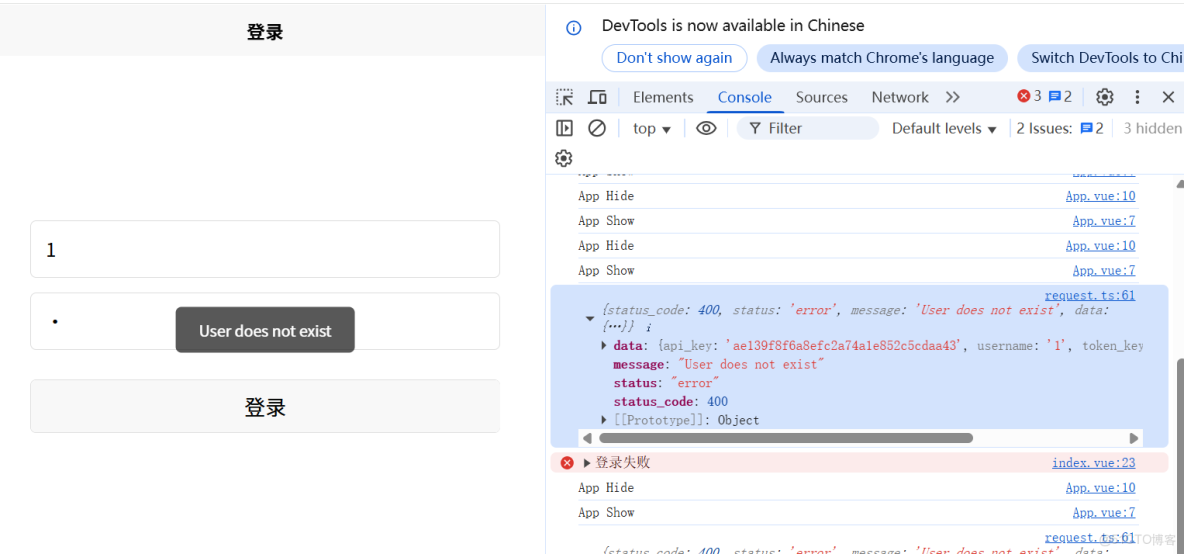Create live expression with eye icon
Image resolution: width=1184 pixels, height=554 pixels.
[706, 128]
